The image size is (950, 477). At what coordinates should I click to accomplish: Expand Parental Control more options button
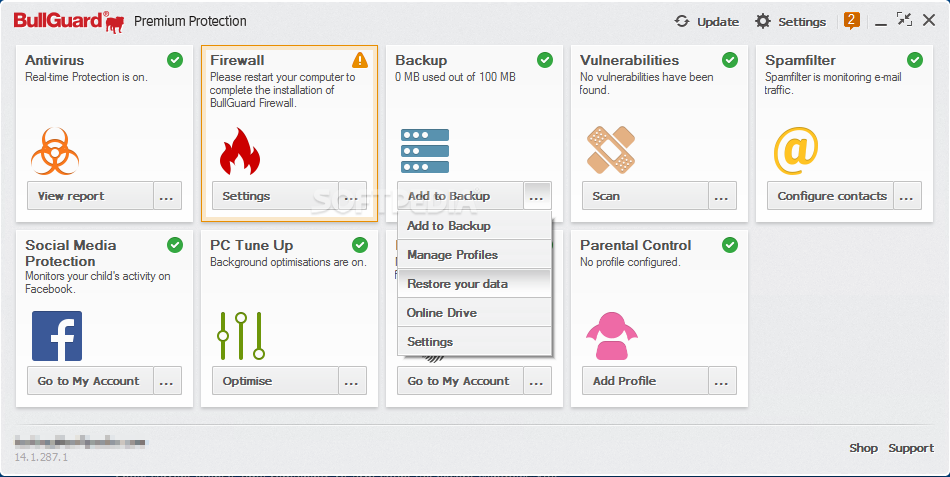pos(722,381)
